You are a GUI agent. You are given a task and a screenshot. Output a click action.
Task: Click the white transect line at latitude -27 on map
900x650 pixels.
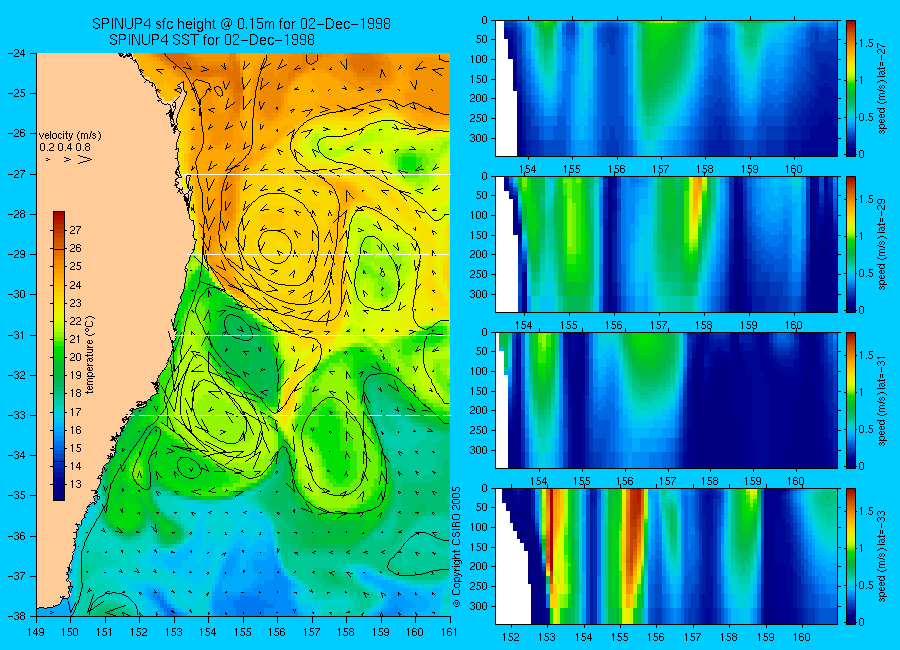coord(317,174)
